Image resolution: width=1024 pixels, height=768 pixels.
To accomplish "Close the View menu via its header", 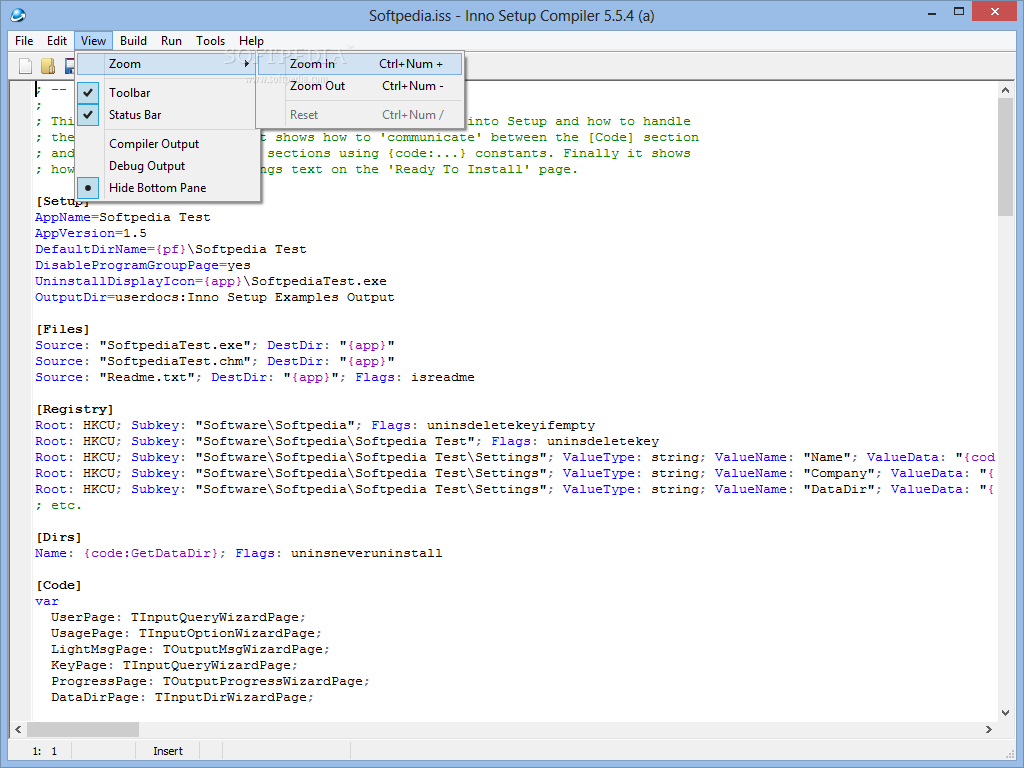I will pos(93,40).
